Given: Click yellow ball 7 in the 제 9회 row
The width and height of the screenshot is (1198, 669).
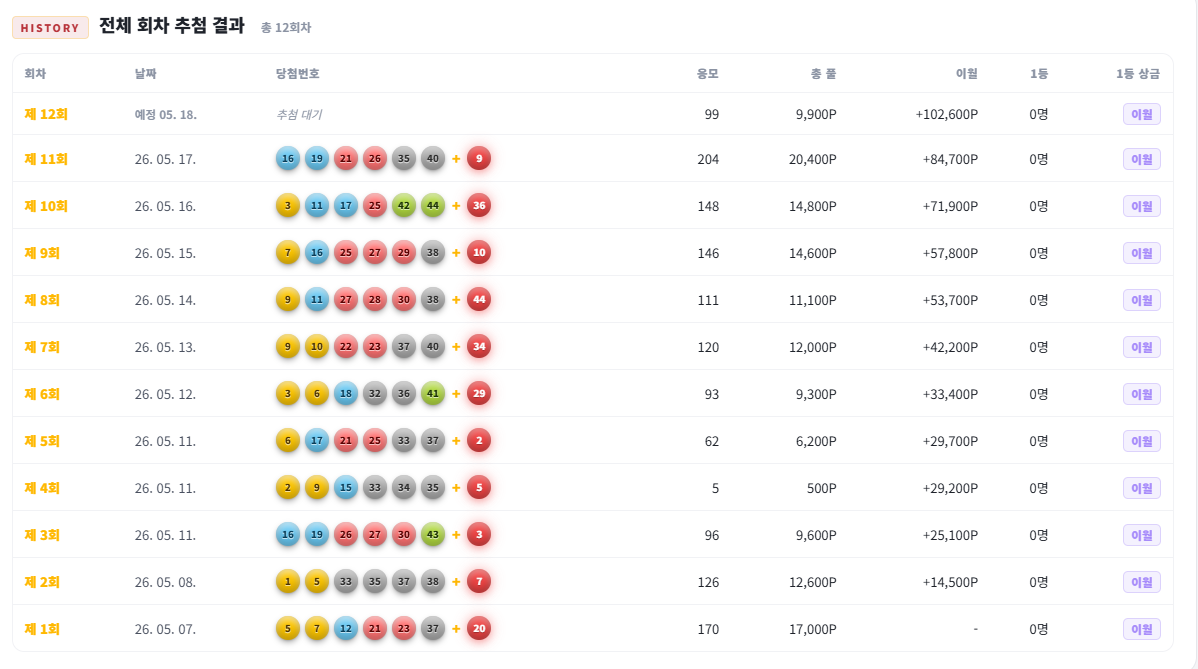Looking at the screenshot, I should [x=288, y=253].
